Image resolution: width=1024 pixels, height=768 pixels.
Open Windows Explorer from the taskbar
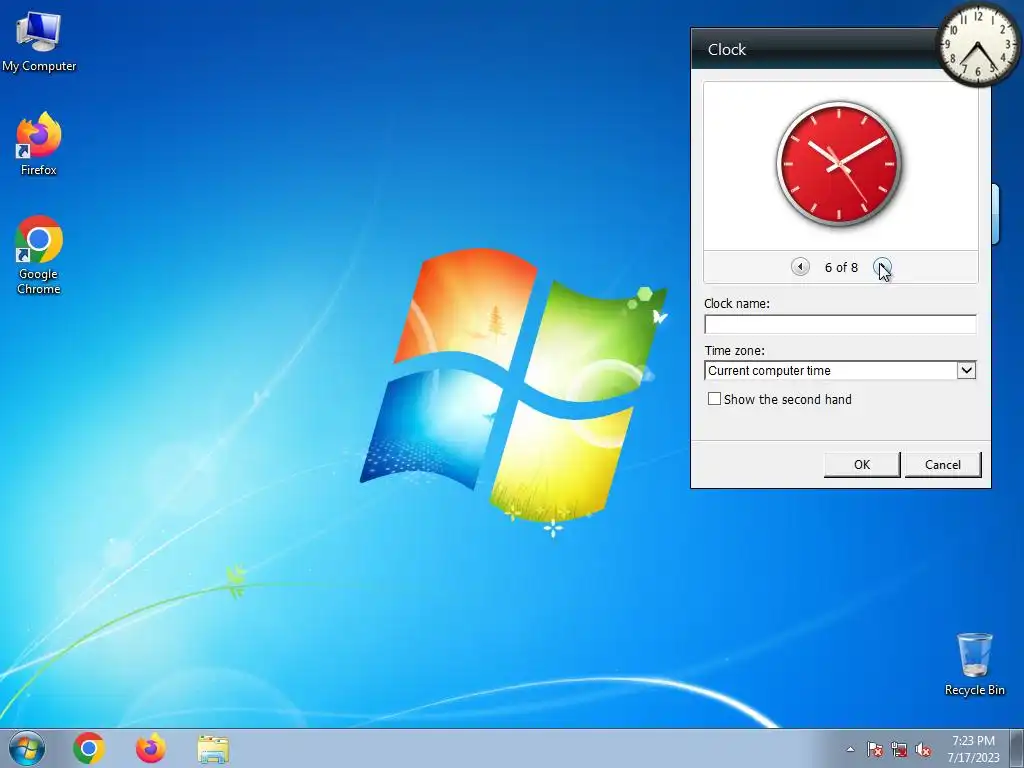pos(213,749)
